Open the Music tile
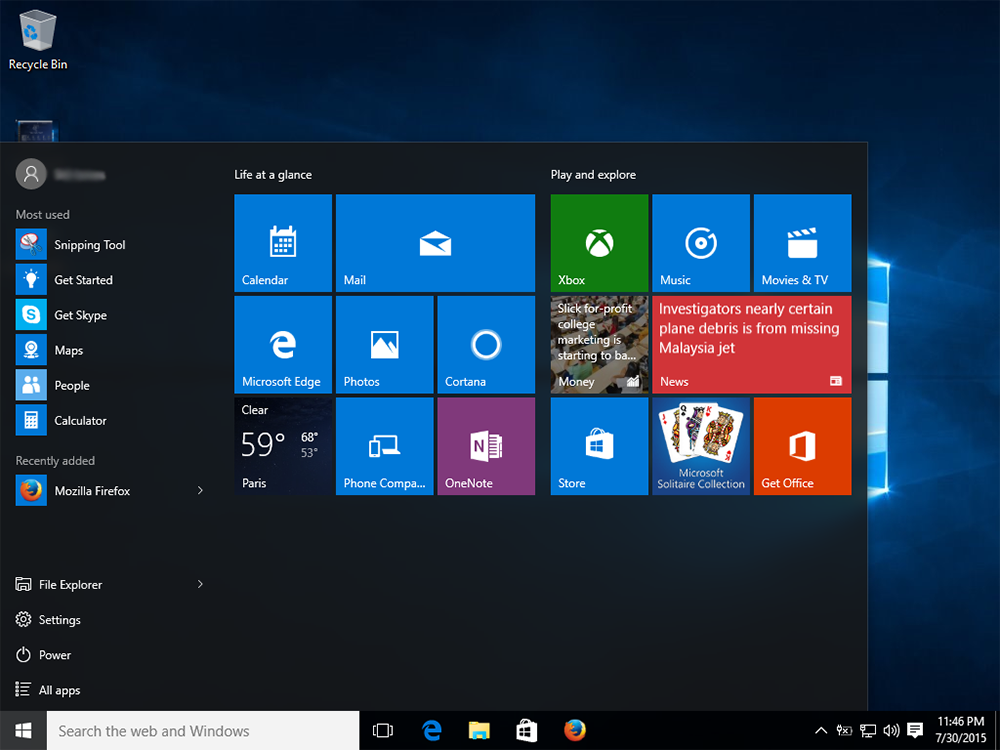Screen dimensions: 1000x750 [x=701, y=243]
